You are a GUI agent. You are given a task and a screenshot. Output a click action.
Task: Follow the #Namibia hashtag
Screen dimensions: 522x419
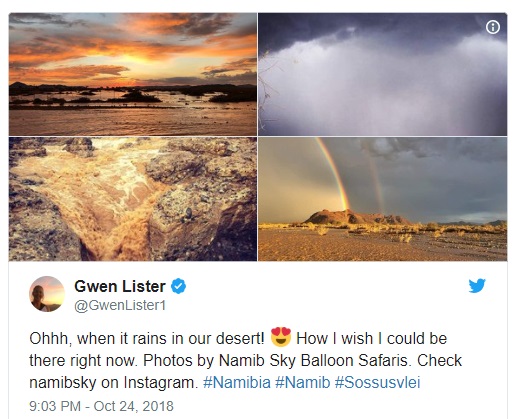(237, 382)
